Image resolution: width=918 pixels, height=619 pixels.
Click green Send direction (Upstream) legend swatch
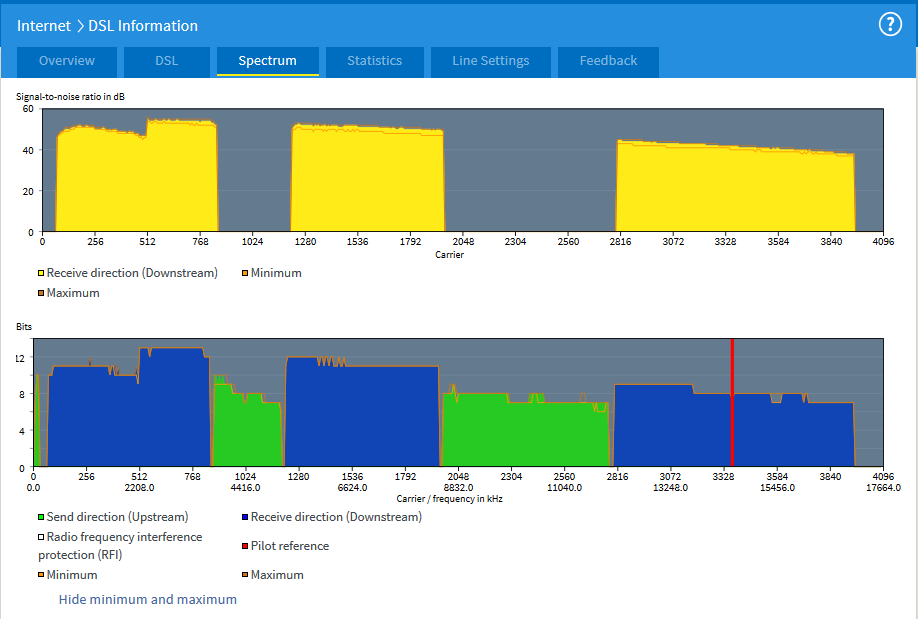click(41, 518)
